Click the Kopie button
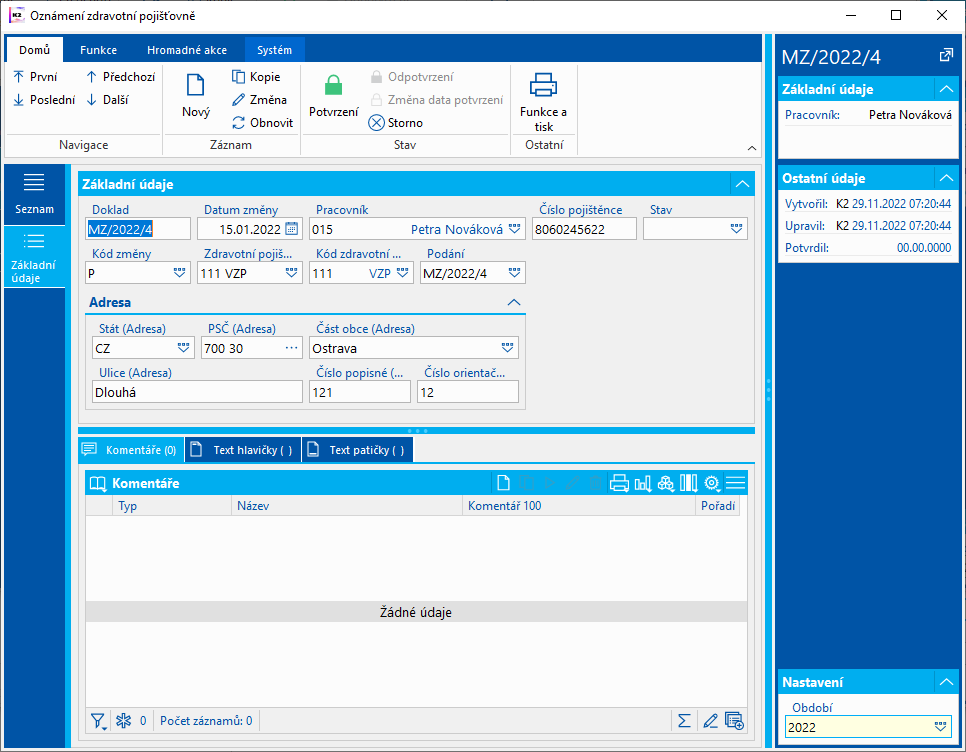 point(256,77)
